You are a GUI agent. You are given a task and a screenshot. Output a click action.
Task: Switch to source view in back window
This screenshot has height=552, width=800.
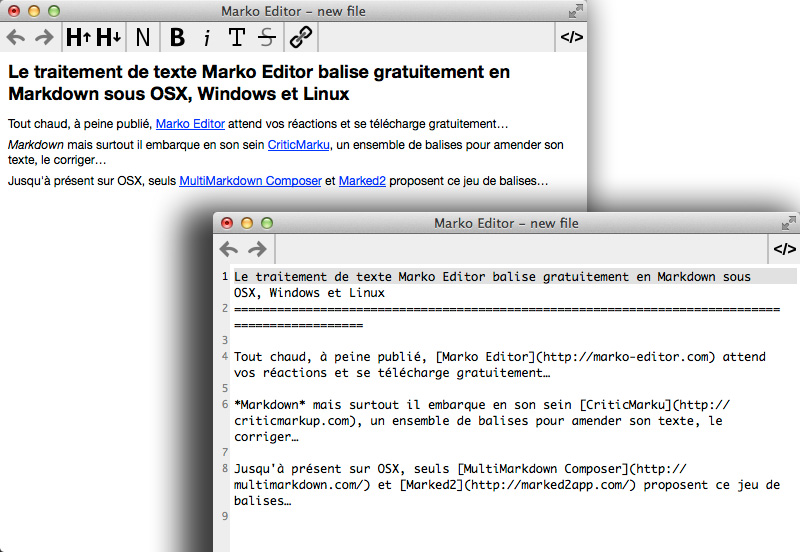(571, 37)
